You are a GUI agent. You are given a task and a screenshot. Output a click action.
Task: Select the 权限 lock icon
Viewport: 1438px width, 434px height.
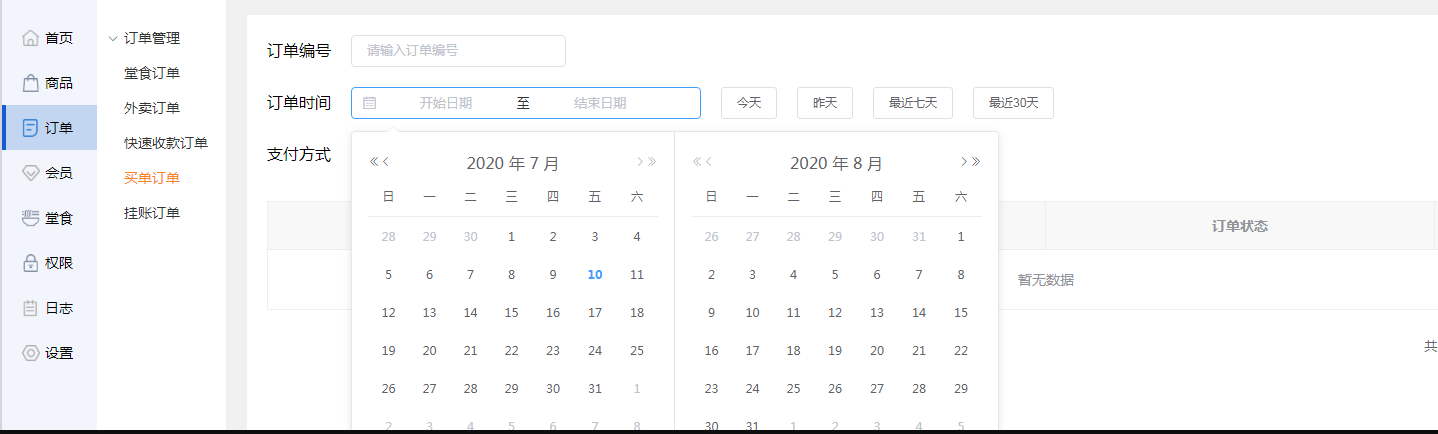coord(30,263)
